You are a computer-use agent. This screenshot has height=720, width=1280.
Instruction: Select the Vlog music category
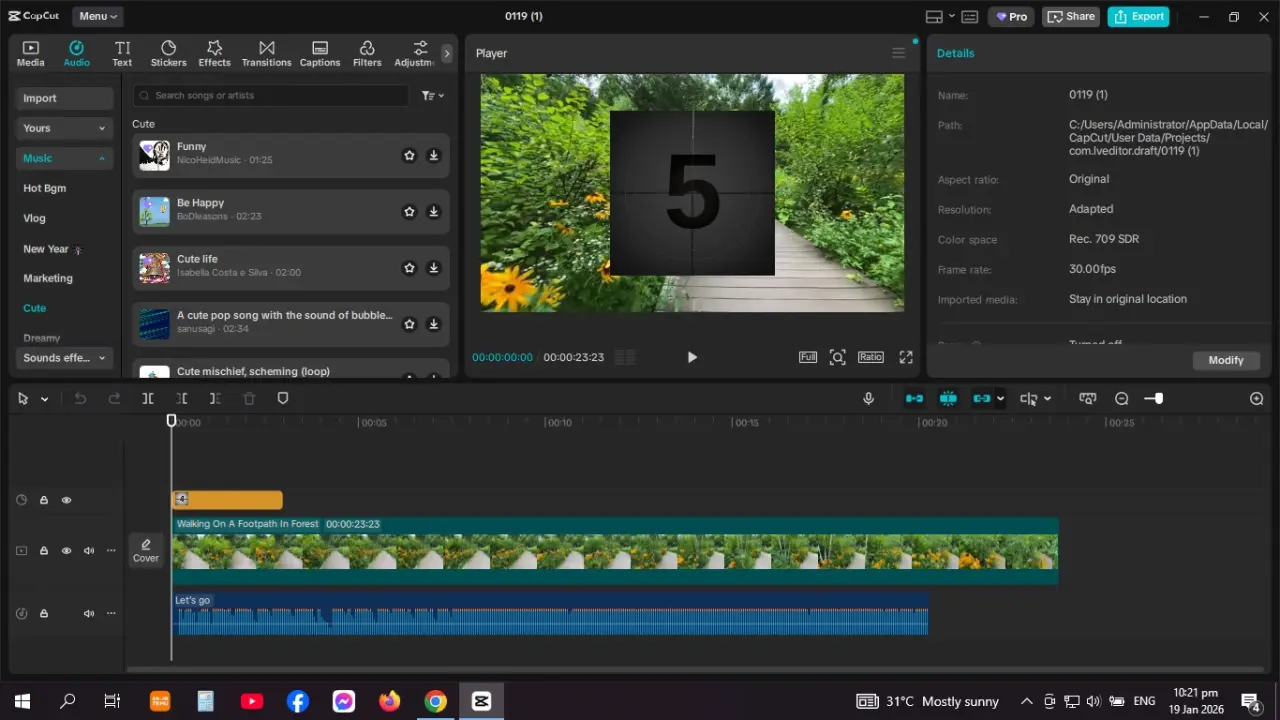pyautogui.click(x=35, y=218)
